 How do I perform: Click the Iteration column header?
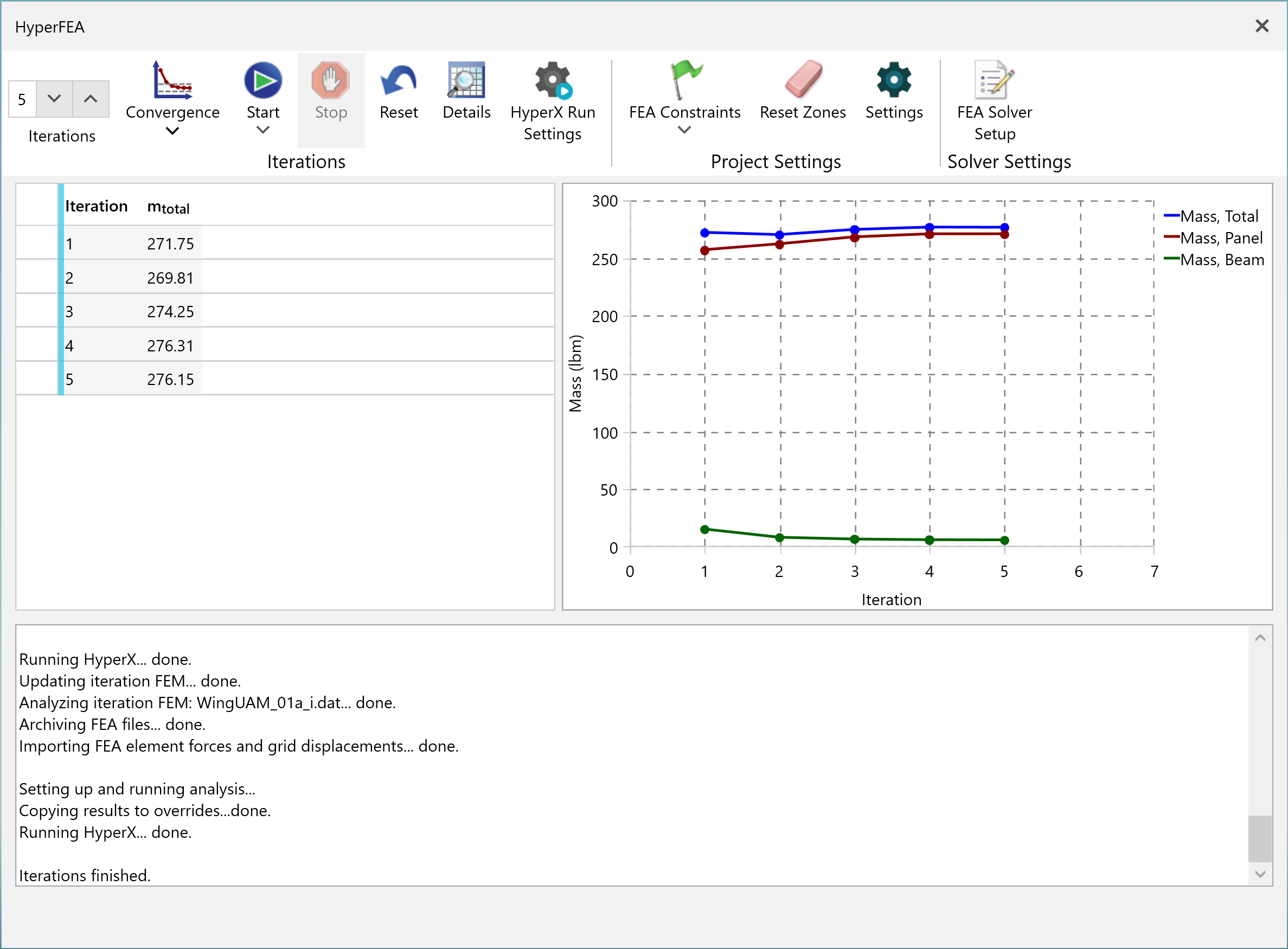[x=96, y=206]
